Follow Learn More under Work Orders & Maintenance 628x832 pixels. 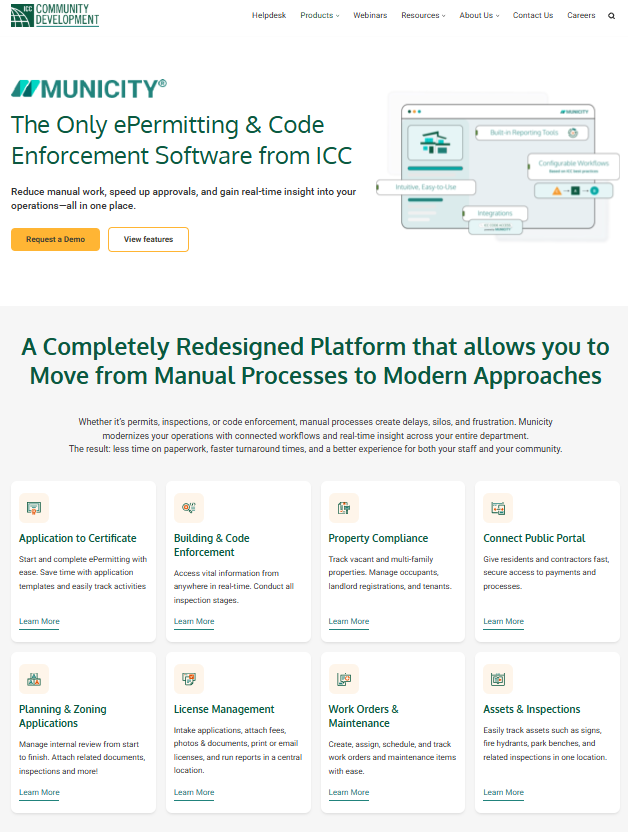click(348, 792)
